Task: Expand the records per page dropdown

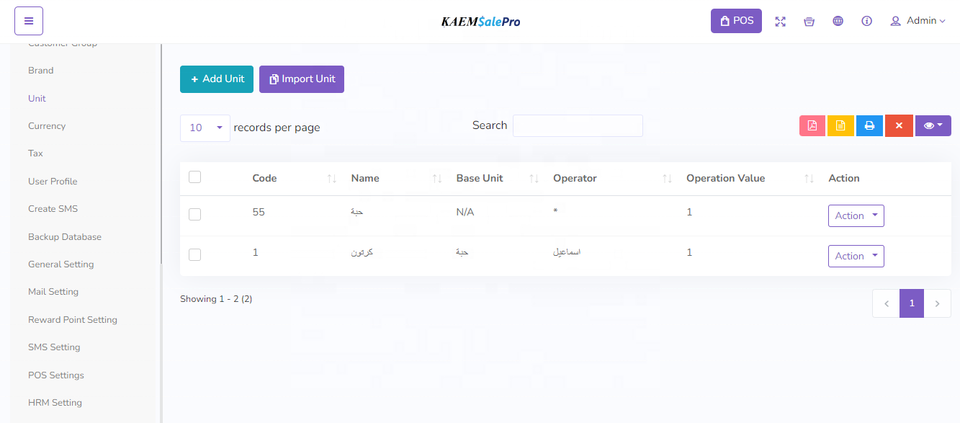Action: click(205, 128)
